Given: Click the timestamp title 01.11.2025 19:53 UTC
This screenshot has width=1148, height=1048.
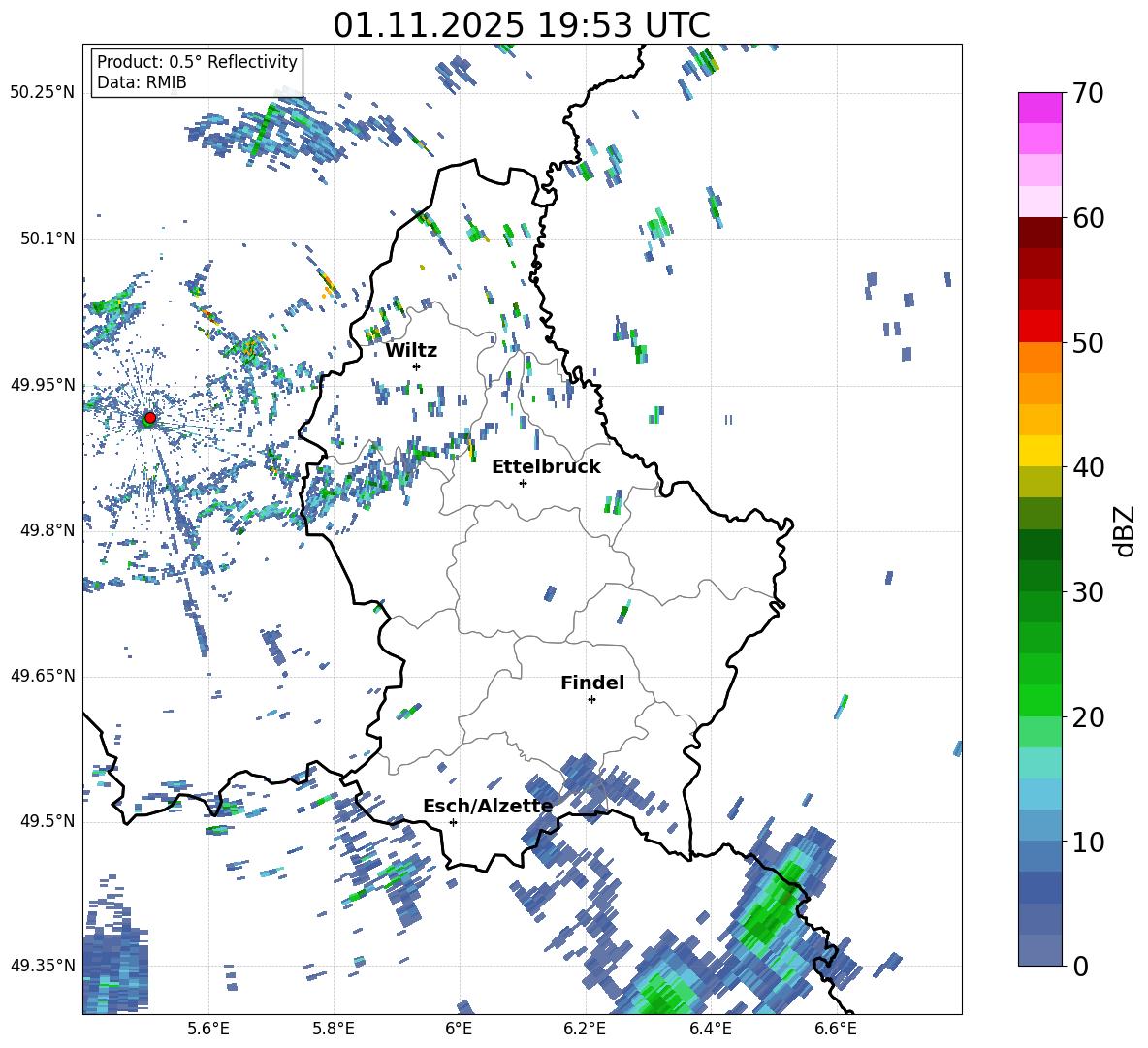Looking at the screenshot, I should click(522, 25).
